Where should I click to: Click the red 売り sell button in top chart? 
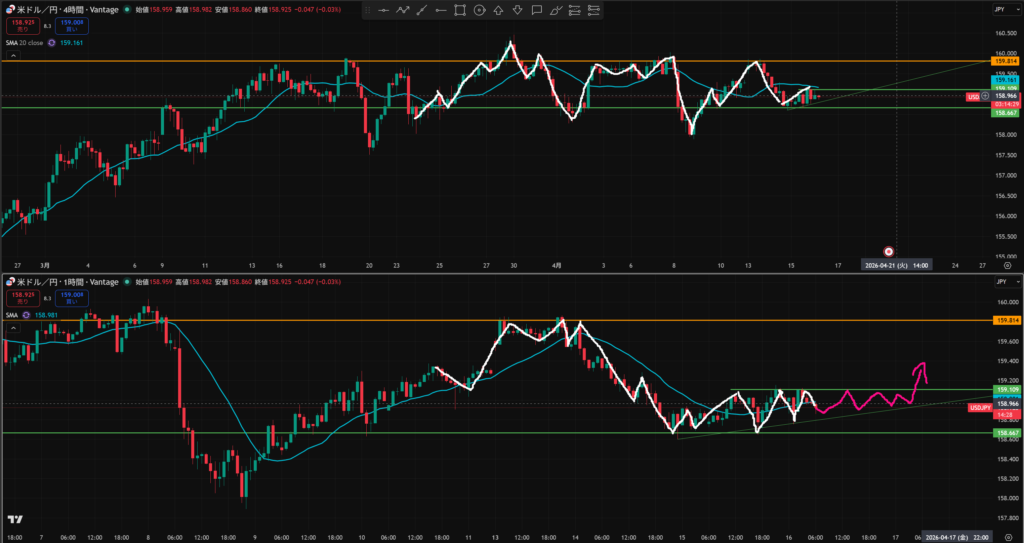tap(22, 25)
